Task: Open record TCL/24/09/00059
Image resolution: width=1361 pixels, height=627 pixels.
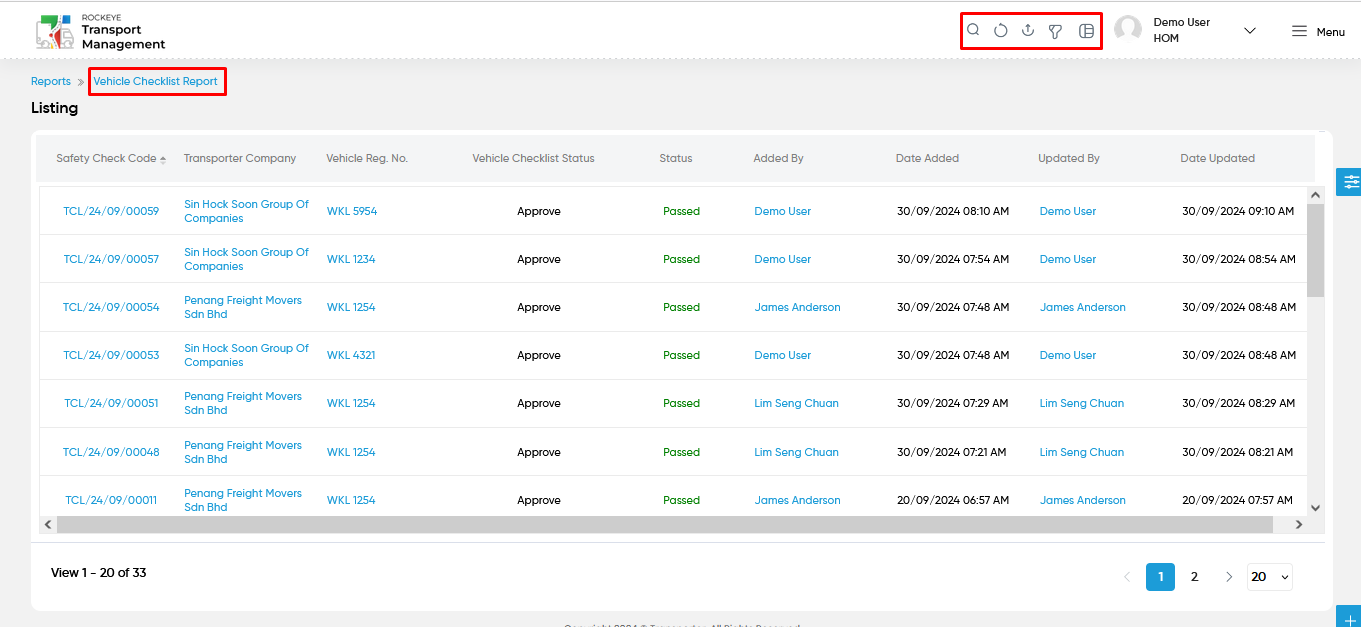Action: tap(111, 211)
